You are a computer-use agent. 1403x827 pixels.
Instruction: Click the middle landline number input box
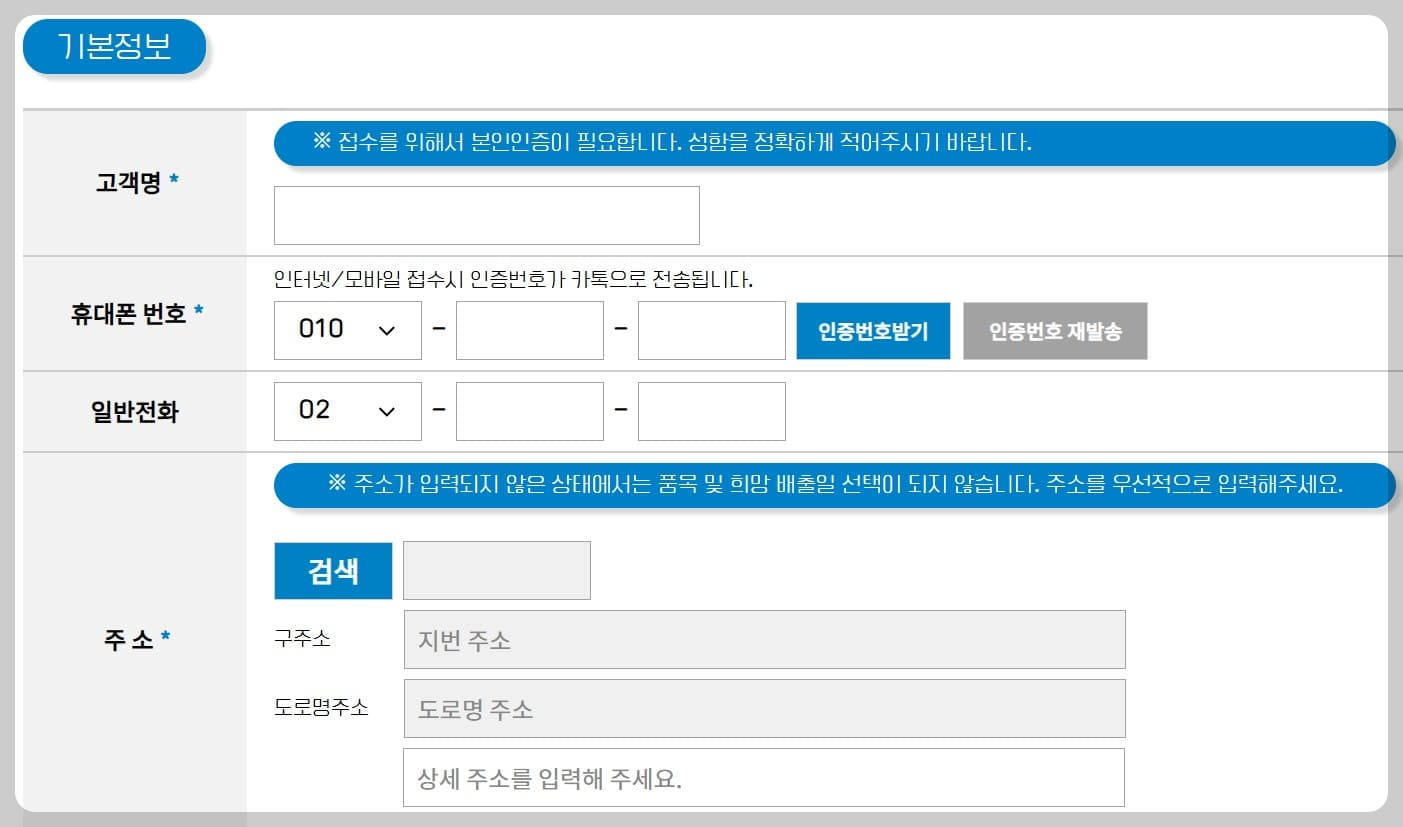click(x=529, y=411)
